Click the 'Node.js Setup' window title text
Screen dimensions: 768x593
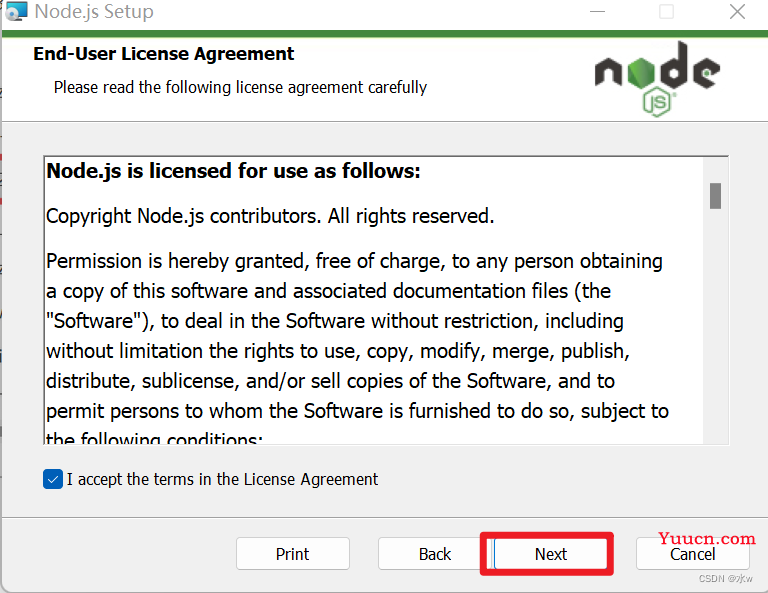(x=94, y=11)
